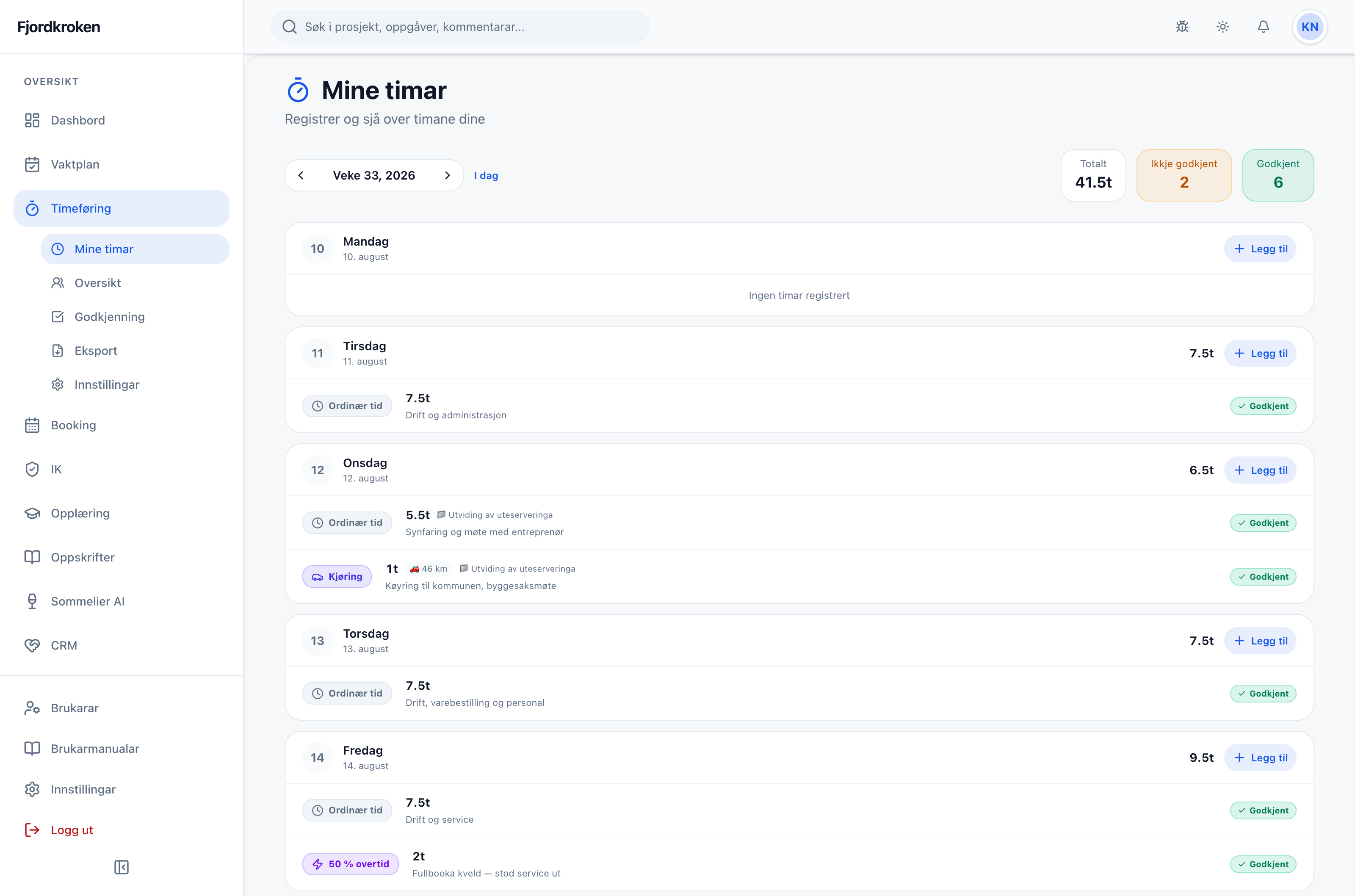Add hours for Tirsdag with Legg til

click(1260, 353)
